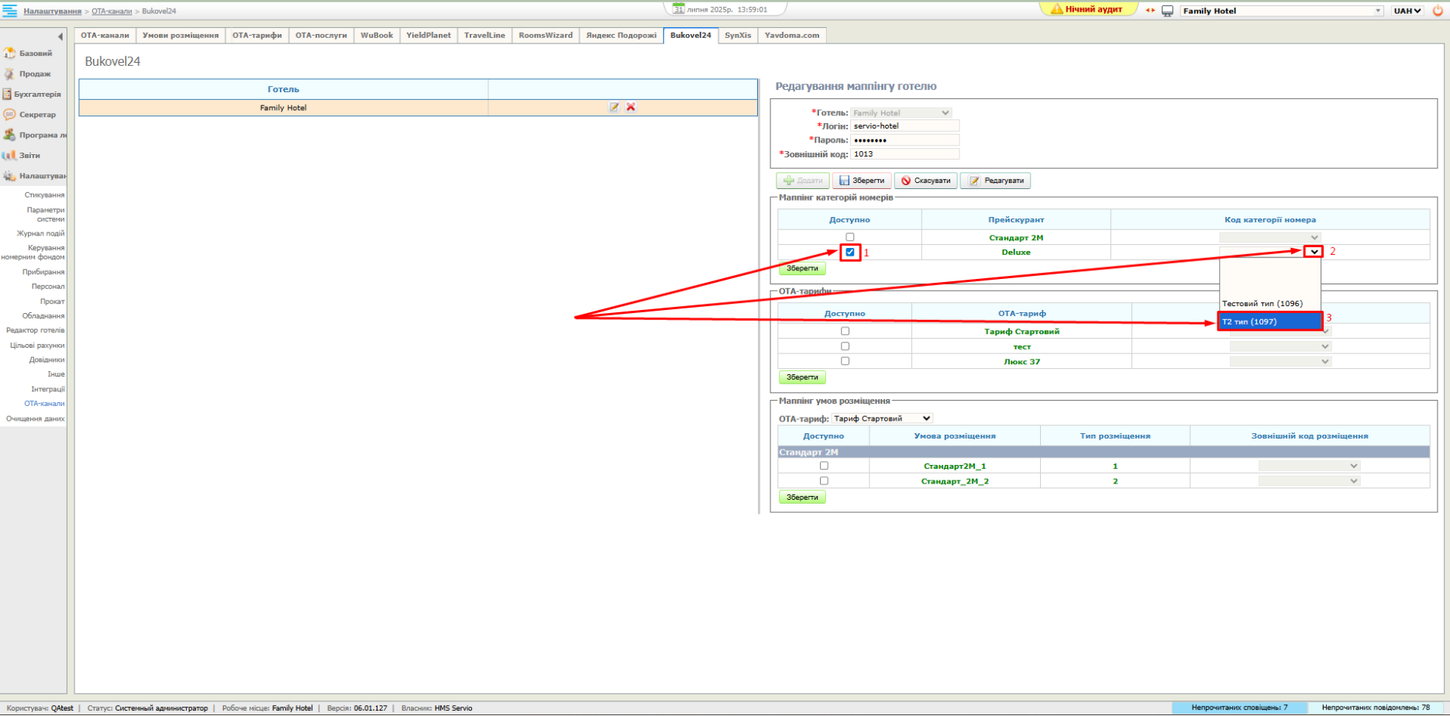Screen dimensions: 1450x716
Task: Click the red delete icon for Family Hotel
Action: (632, 107)
